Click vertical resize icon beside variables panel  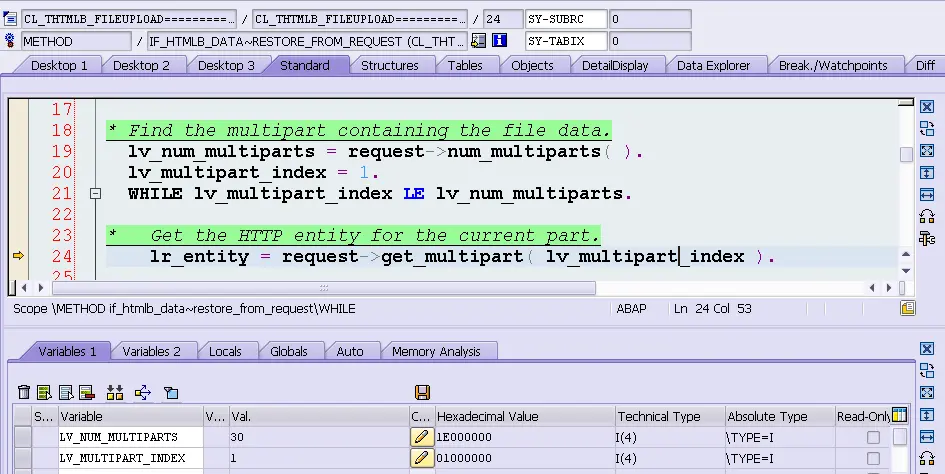(927, 415)
